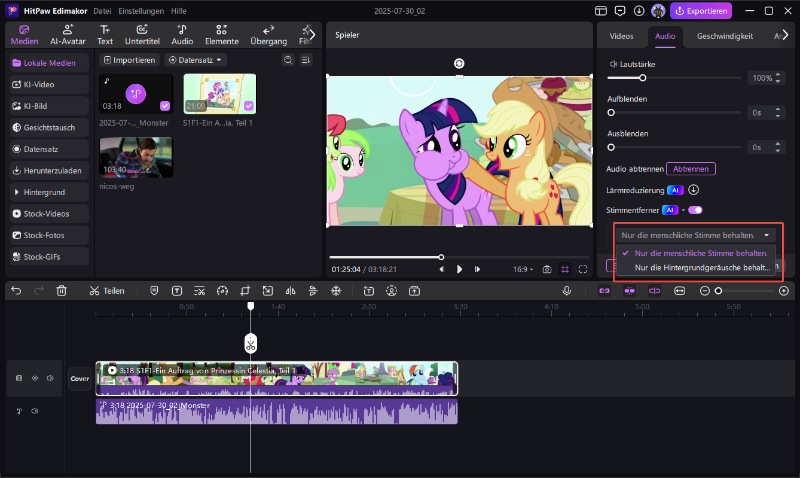Open the Übergang tab
The height and width of the screenshot is (478, 800).
[268, 35]
